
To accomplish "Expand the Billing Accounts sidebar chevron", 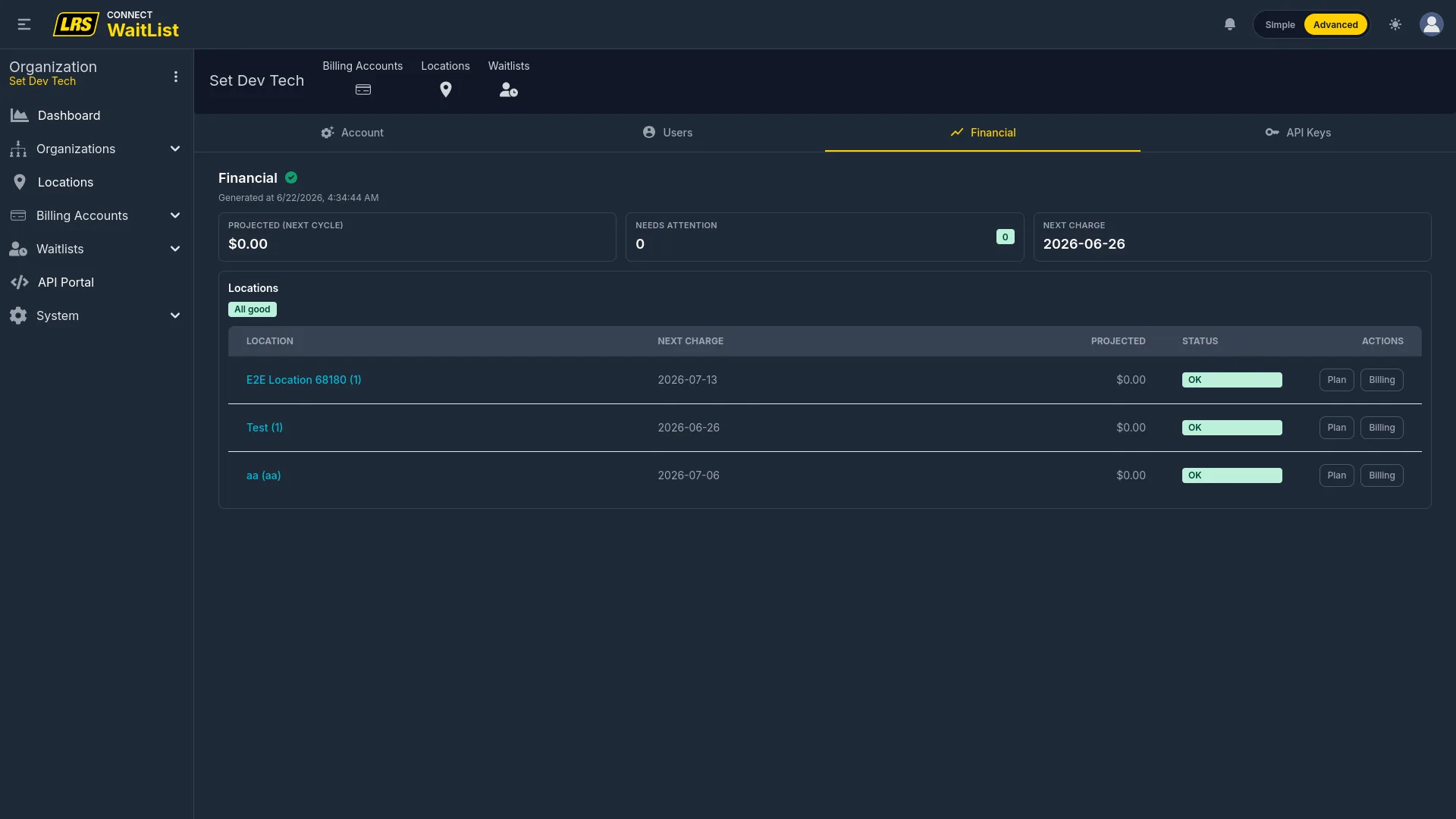I will pyautogui.click(x=175, y=215).
